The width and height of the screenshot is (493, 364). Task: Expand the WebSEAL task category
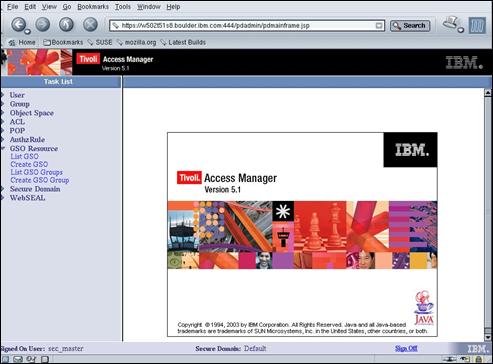tap(3, 198)
